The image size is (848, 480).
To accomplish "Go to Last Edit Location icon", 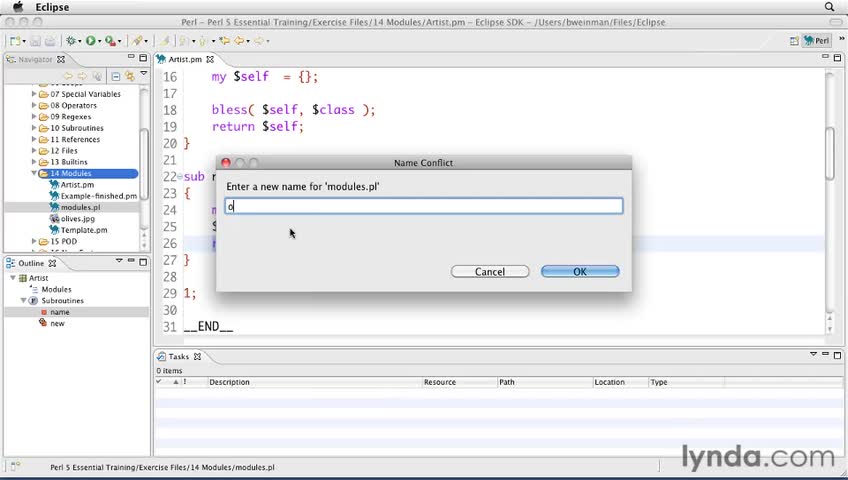I will pyautogui.click(x=224, y=41).
